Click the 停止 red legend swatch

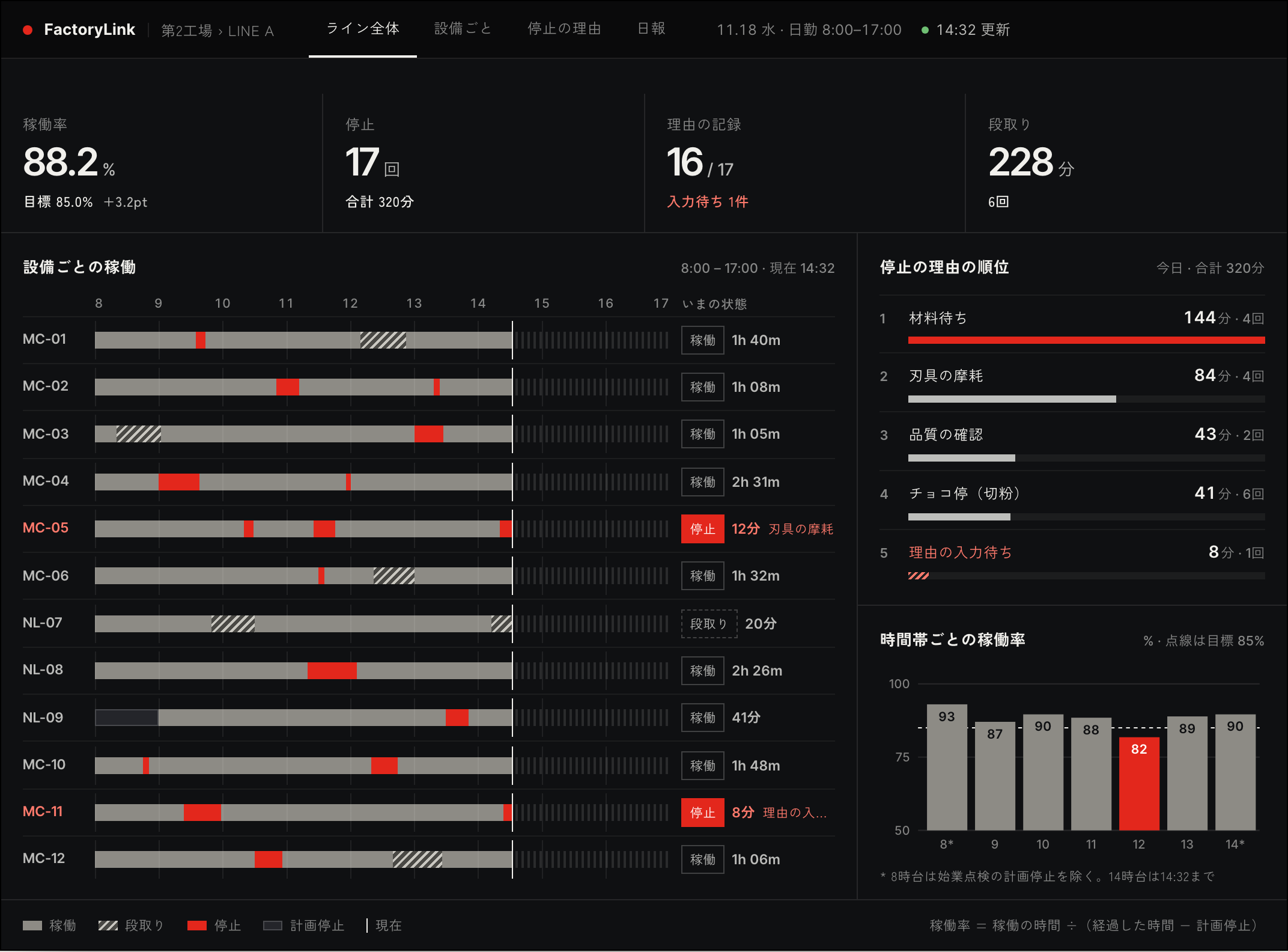[x=197, y=926]
